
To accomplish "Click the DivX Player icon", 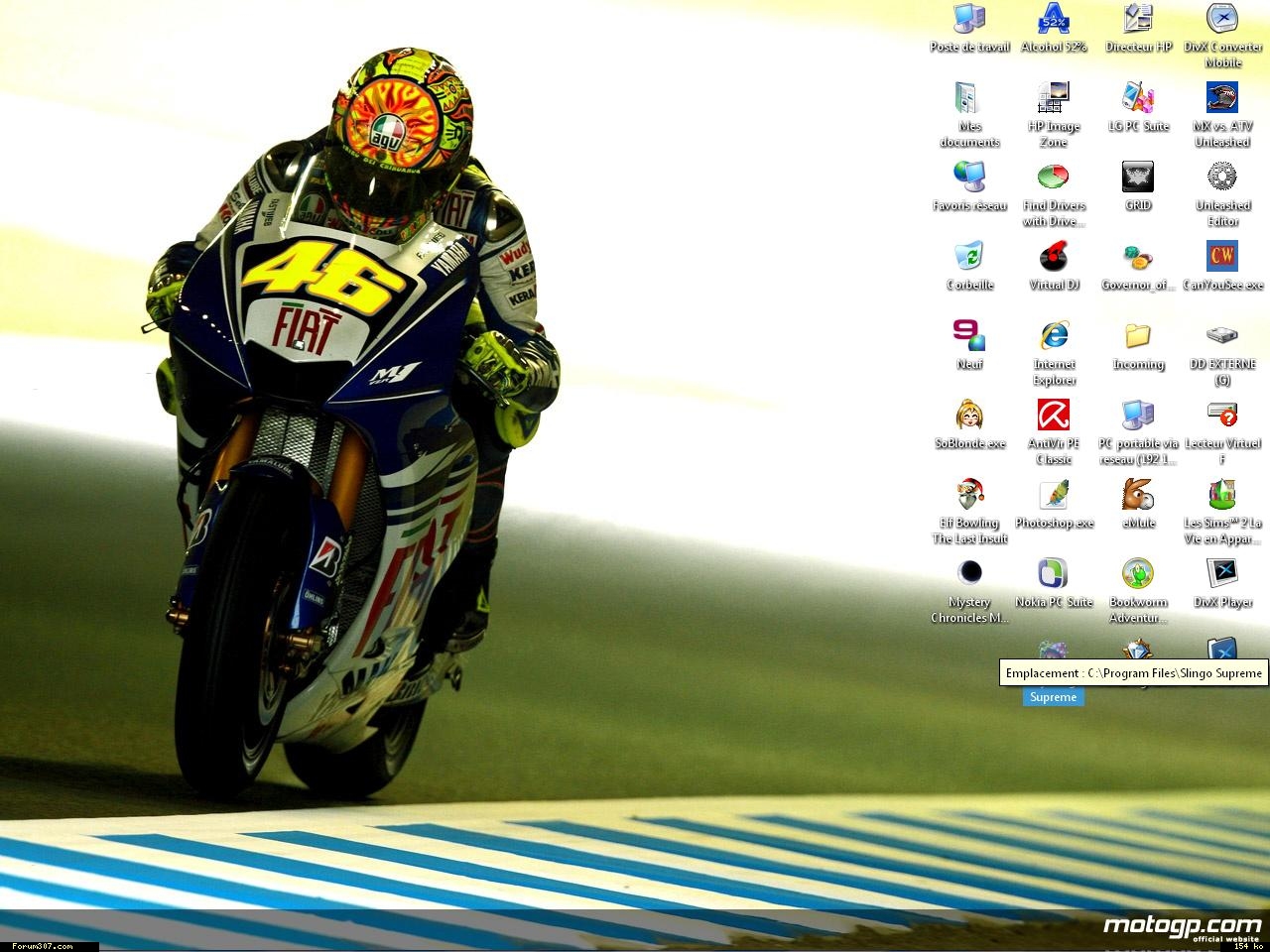I will pyautogui.click(x=1222, y=574).
